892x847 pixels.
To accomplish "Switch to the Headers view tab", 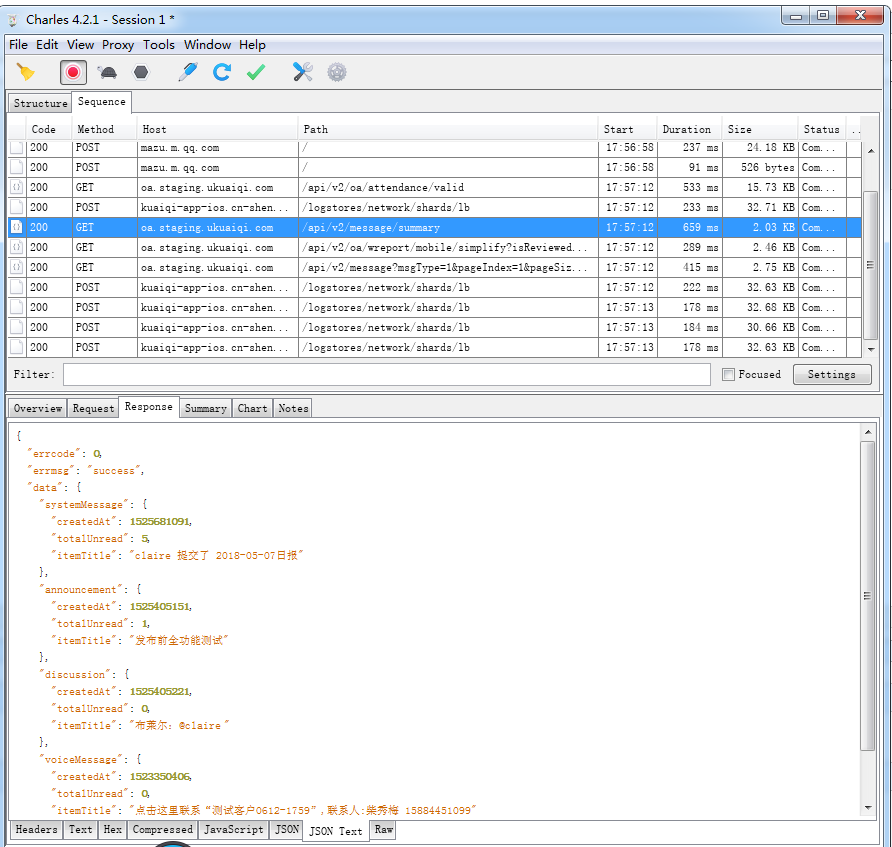I will [36, 829].
